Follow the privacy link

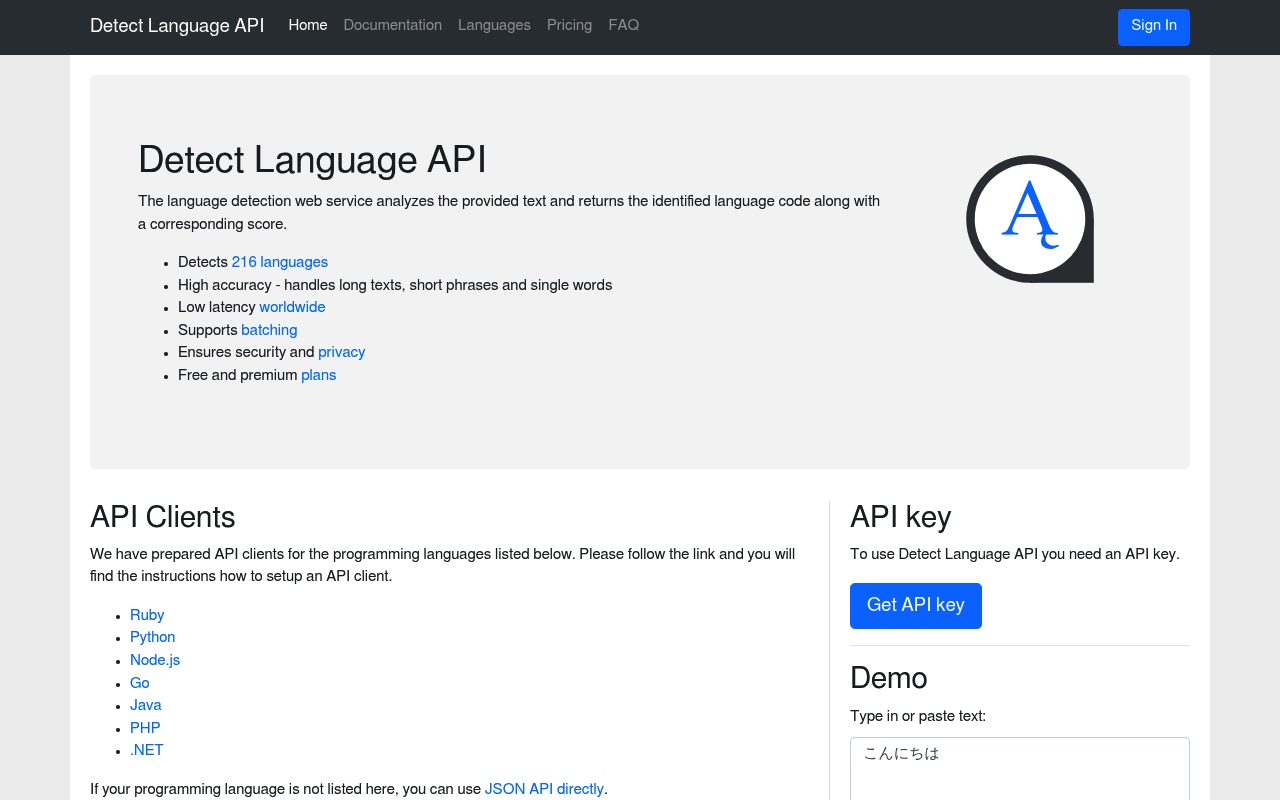point(342,353)
